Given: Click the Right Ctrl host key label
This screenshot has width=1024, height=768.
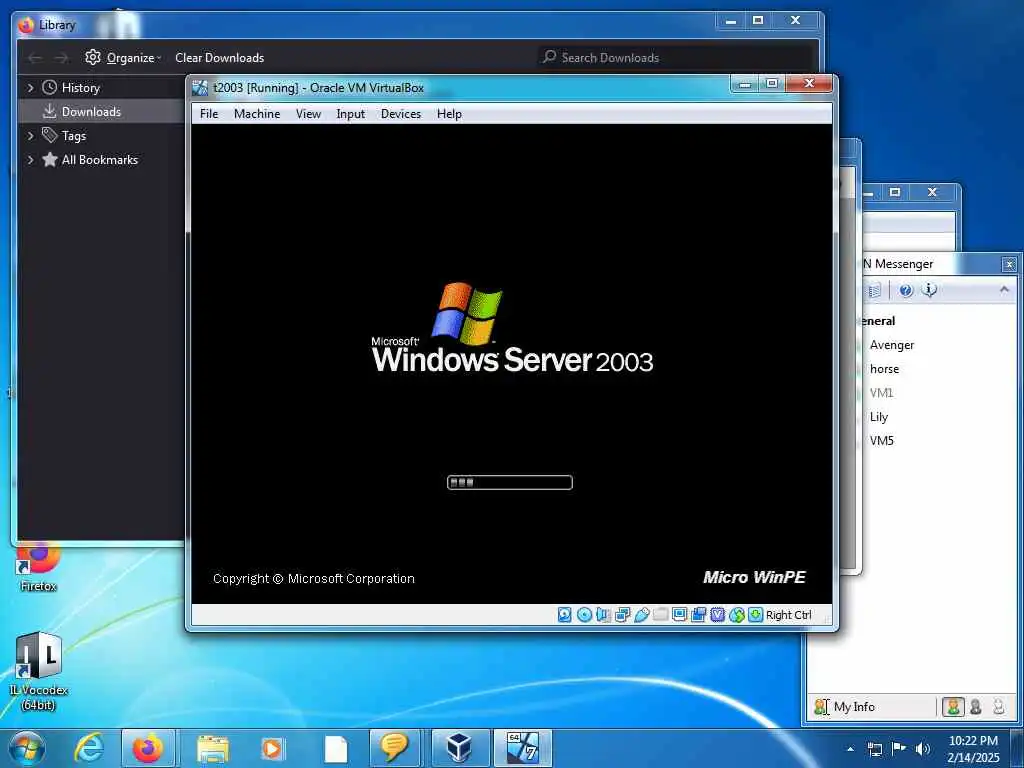Looking at the screenshot, I should tap(788, 615).
